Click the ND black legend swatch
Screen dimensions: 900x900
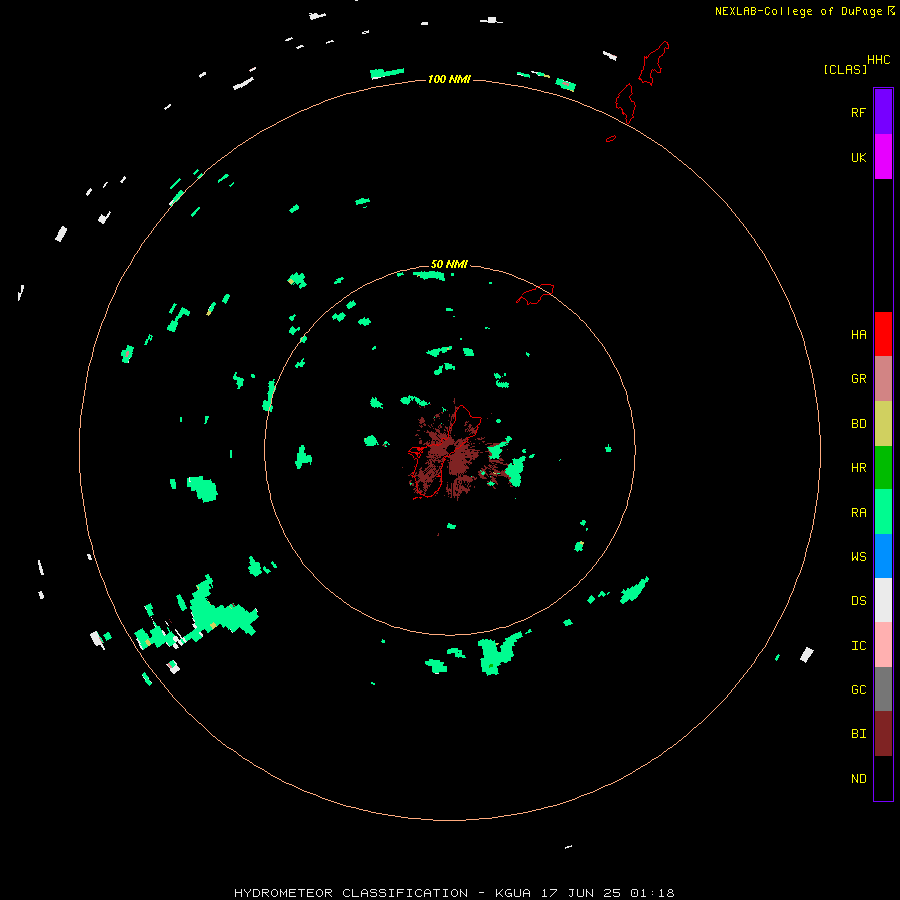(x=883, y=778)
